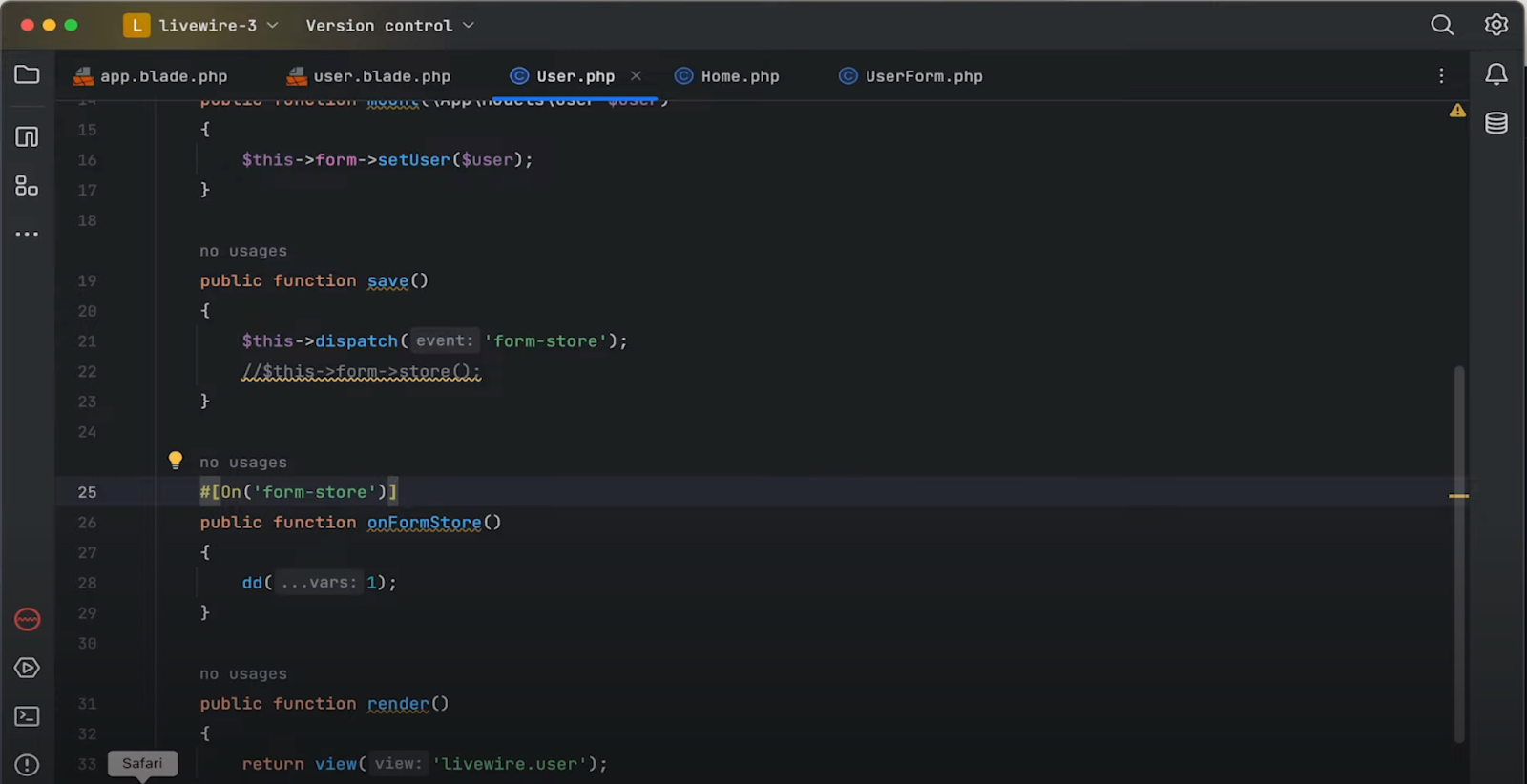Click the livewire-3 project badge icon
The height and width of the screenshot is (784, 1527).
click(136, 26)
